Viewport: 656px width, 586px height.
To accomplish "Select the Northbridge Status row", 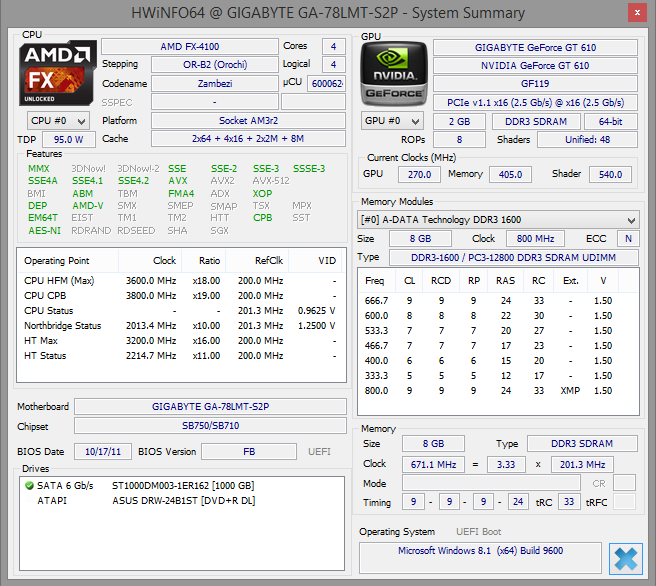I will point(180,326).
